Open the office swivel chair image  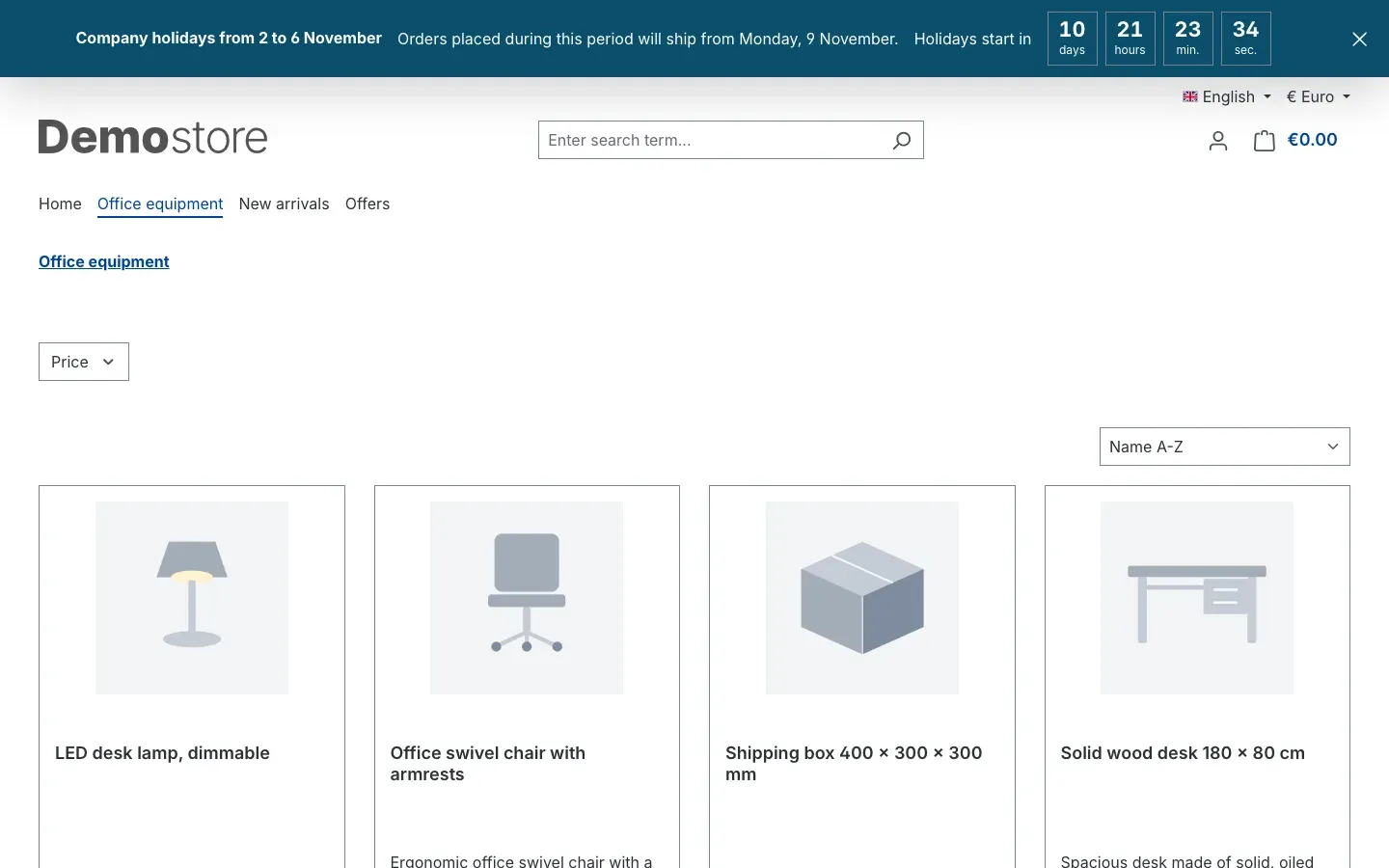click(x=527, y=598)
